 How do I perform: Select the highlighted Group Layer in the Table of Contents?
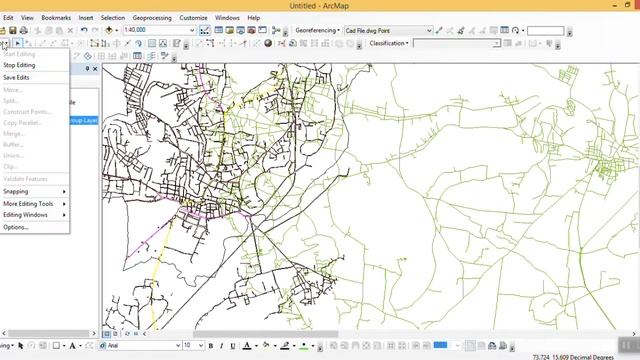point(83,120)
